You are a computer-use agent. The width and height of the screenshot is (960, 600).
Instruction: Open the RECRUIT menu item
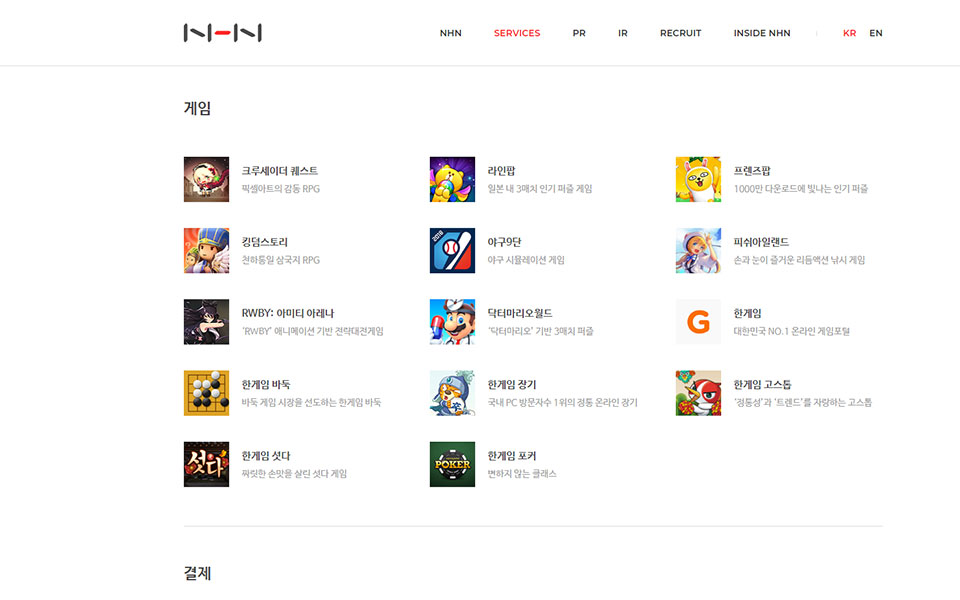(x=680, y=33)
